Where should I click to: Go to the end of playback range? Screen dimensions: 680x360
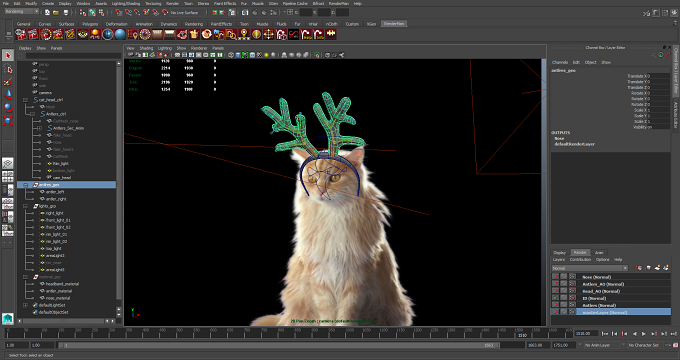point(673,334)
